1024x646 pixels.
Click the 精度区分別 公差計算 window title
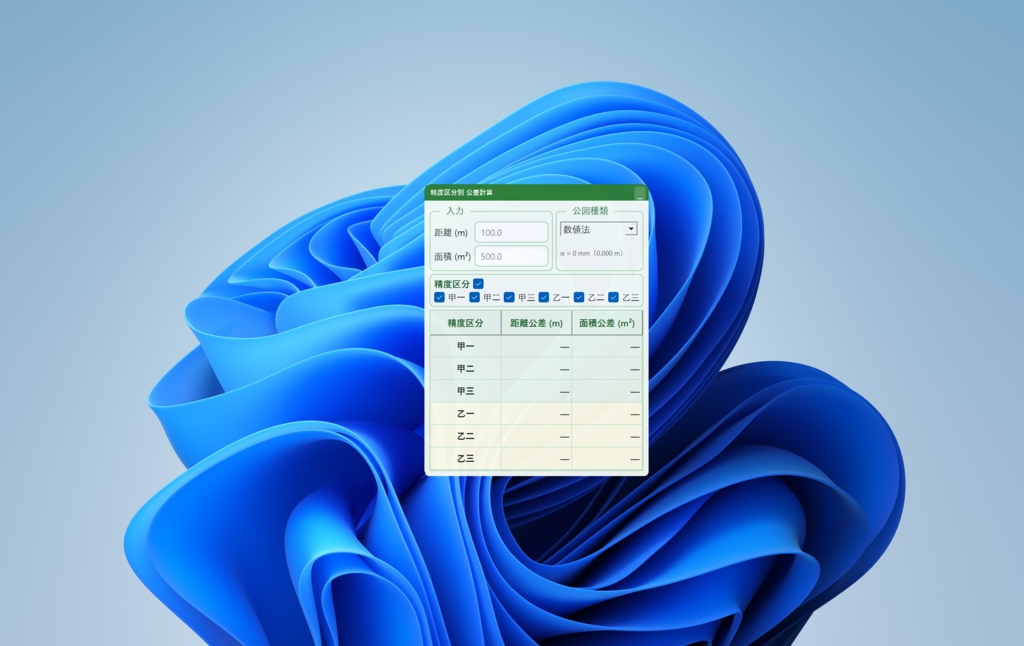pyautogui.click(x=462, y=193)
